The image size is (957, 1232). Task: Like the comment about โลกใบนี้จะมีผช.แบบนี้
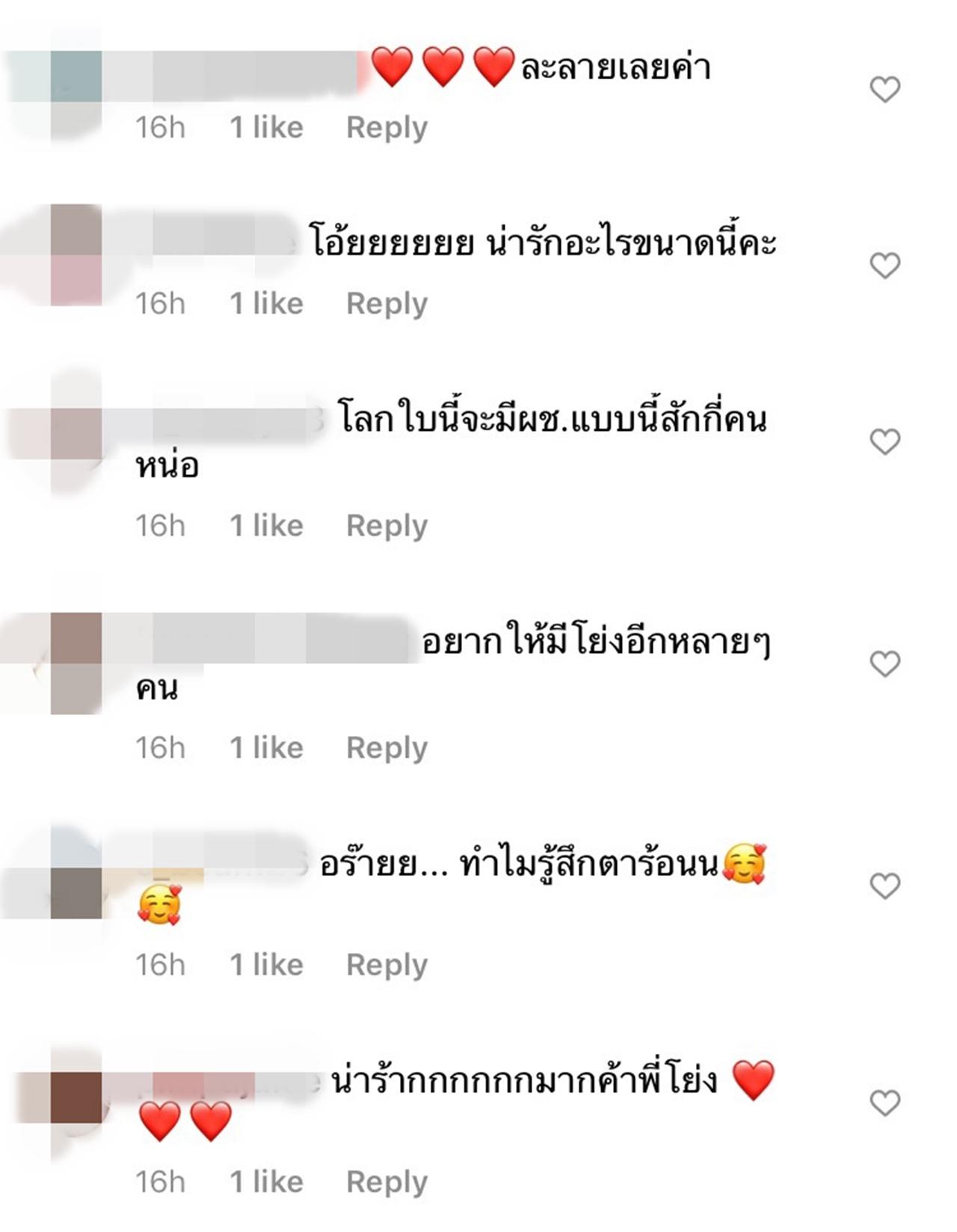coord(884,442)
